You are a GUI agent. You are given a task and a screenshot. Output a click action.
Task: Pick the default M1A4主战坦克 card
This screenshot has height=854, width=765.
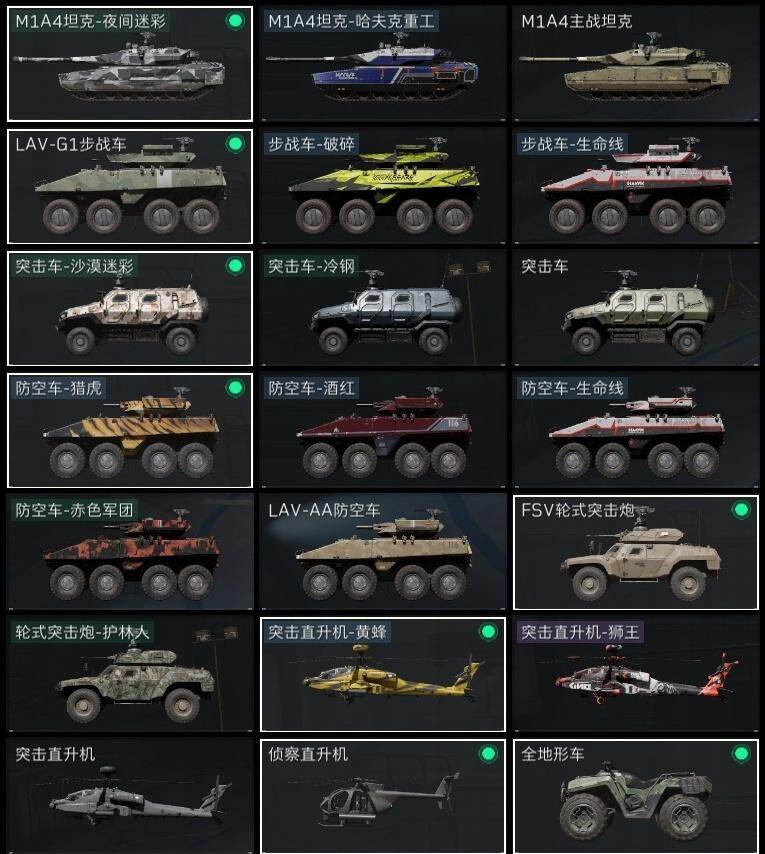point(635,64)
